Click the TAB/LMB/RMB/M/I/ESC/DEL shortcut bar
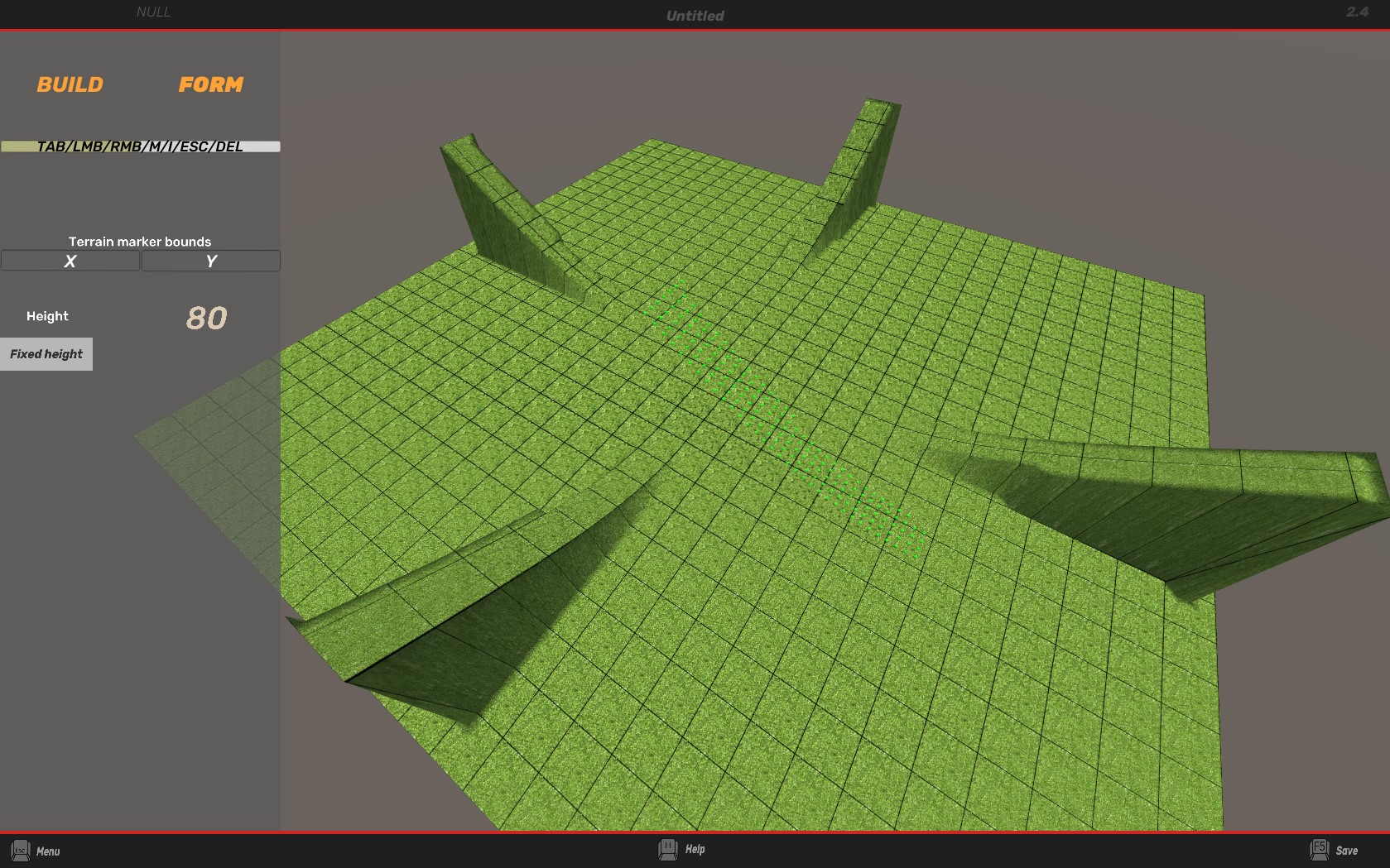1390x868 pixels. (x=140, y=146)
